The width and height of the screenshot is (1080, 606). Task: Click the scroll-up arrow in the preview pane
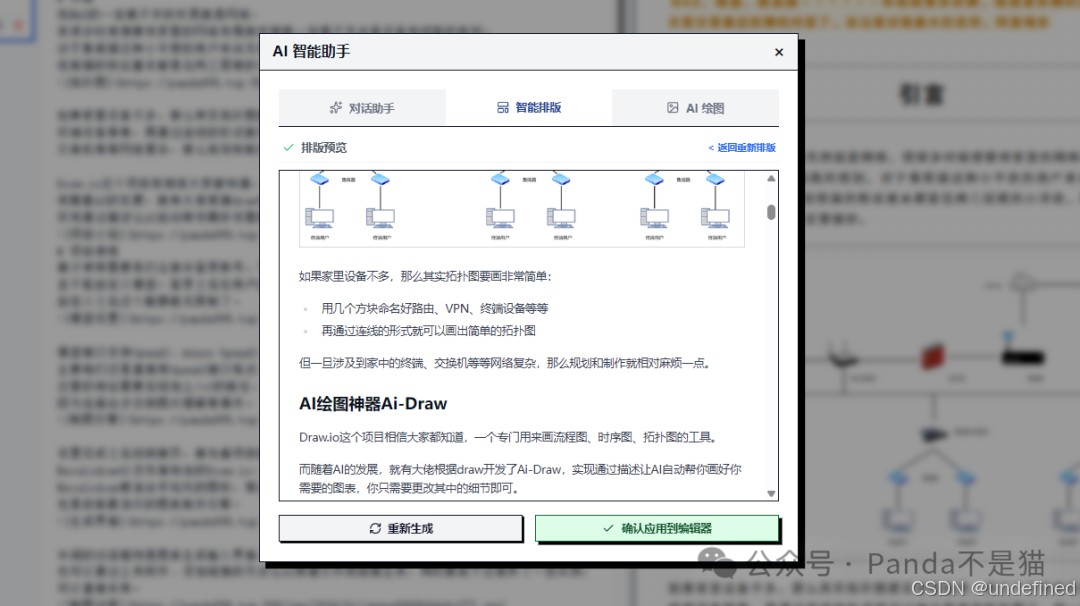point(769,177)
